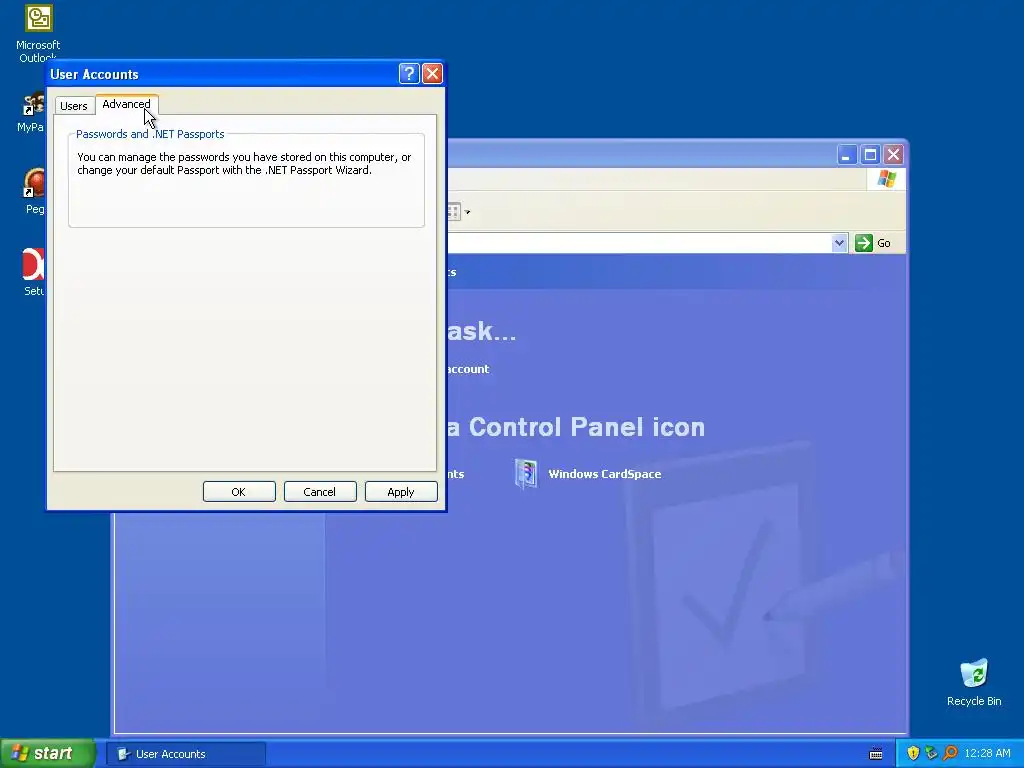Open Windows CardSpace icon in Control Panel
1024x768 pixels.
tap(526, 473)
